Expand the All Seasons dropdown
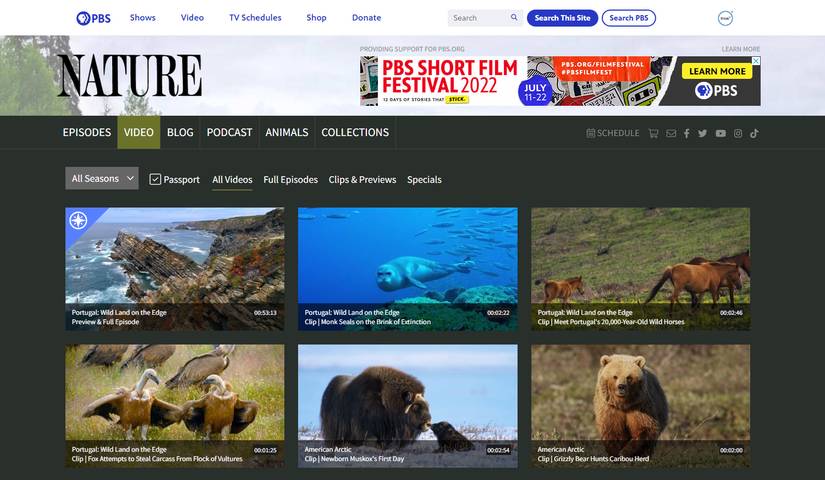The image size is (825, 480). (102, 178)
